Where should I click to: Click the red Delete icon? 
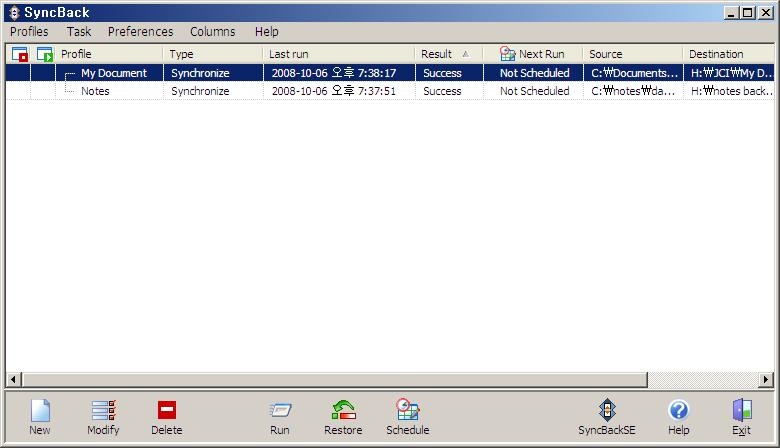(x=167, y=410)
